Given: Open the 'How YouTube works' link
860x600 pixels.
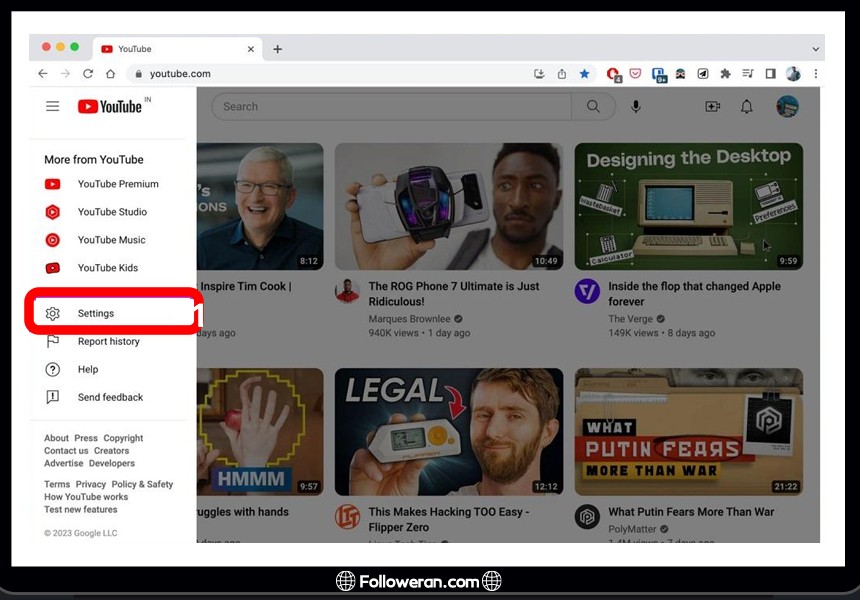Looking at the screenshot, I should point(86,497).
